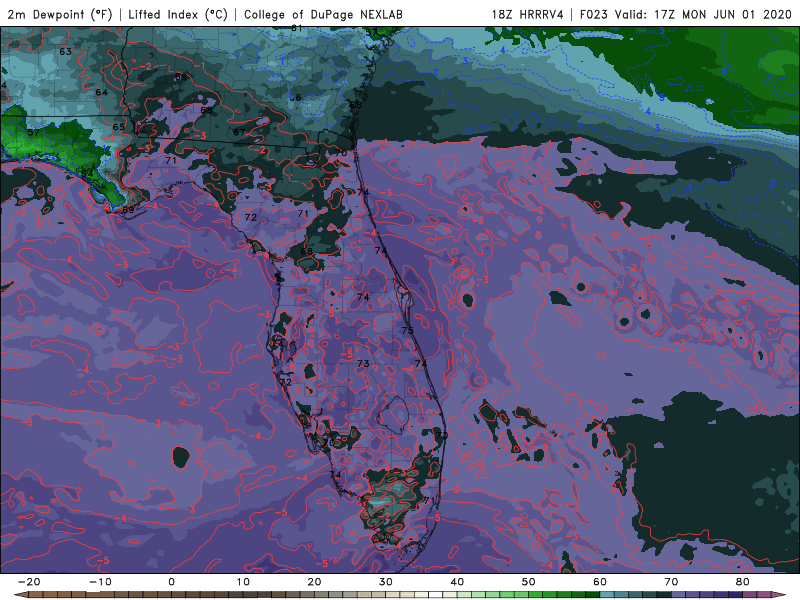Click the 60 tick label on the color scale
Viewport: 800px width, 600px height.
pos(600,582)
